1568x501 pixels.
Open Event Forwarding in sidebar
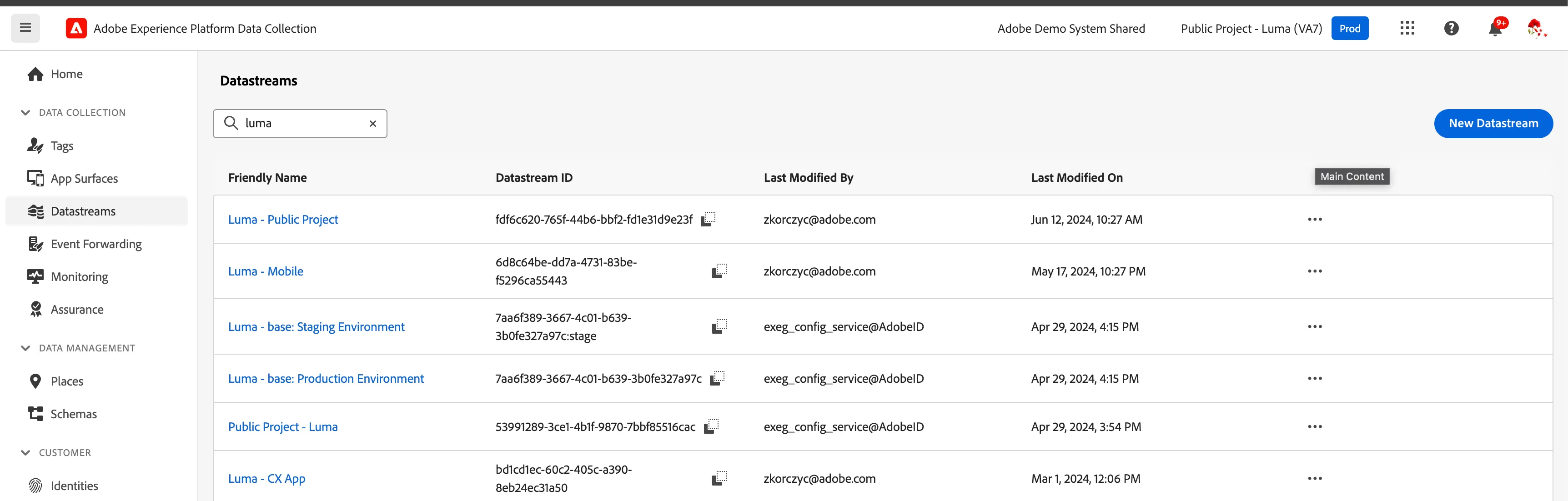(97, 244)
